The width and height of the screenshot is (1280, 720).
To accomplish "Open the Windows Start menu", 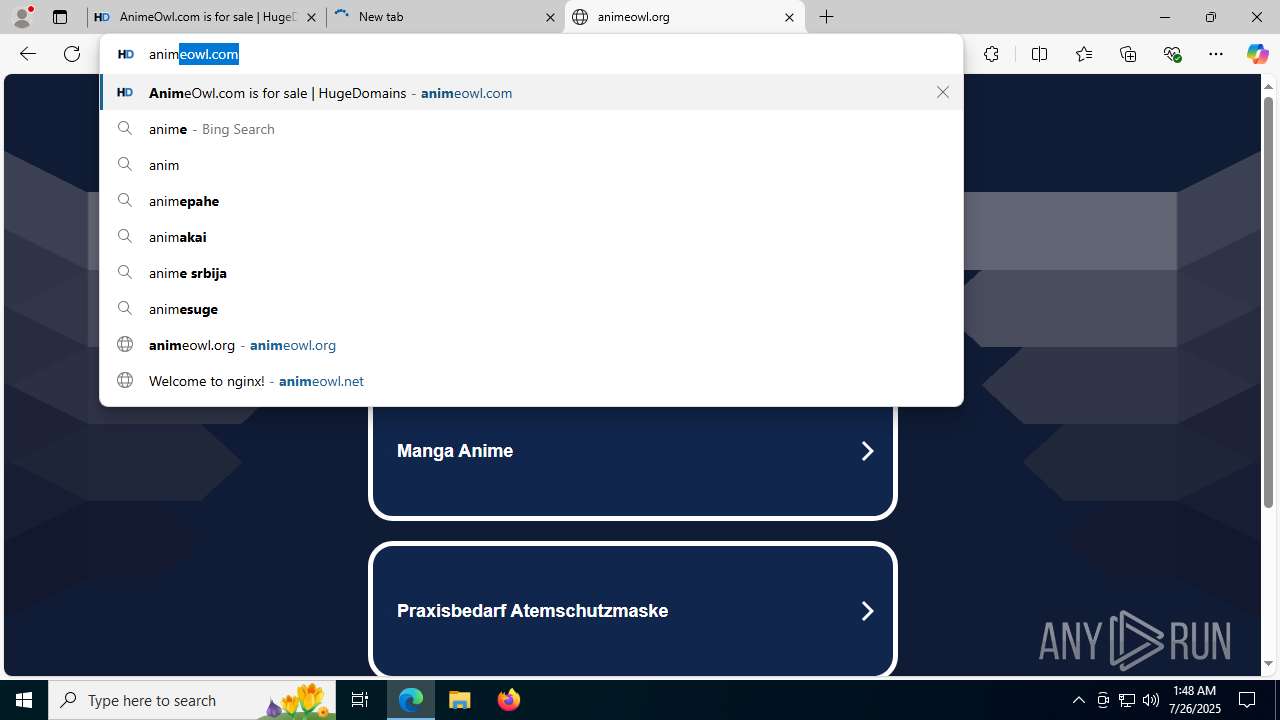I will coord(24,700).
